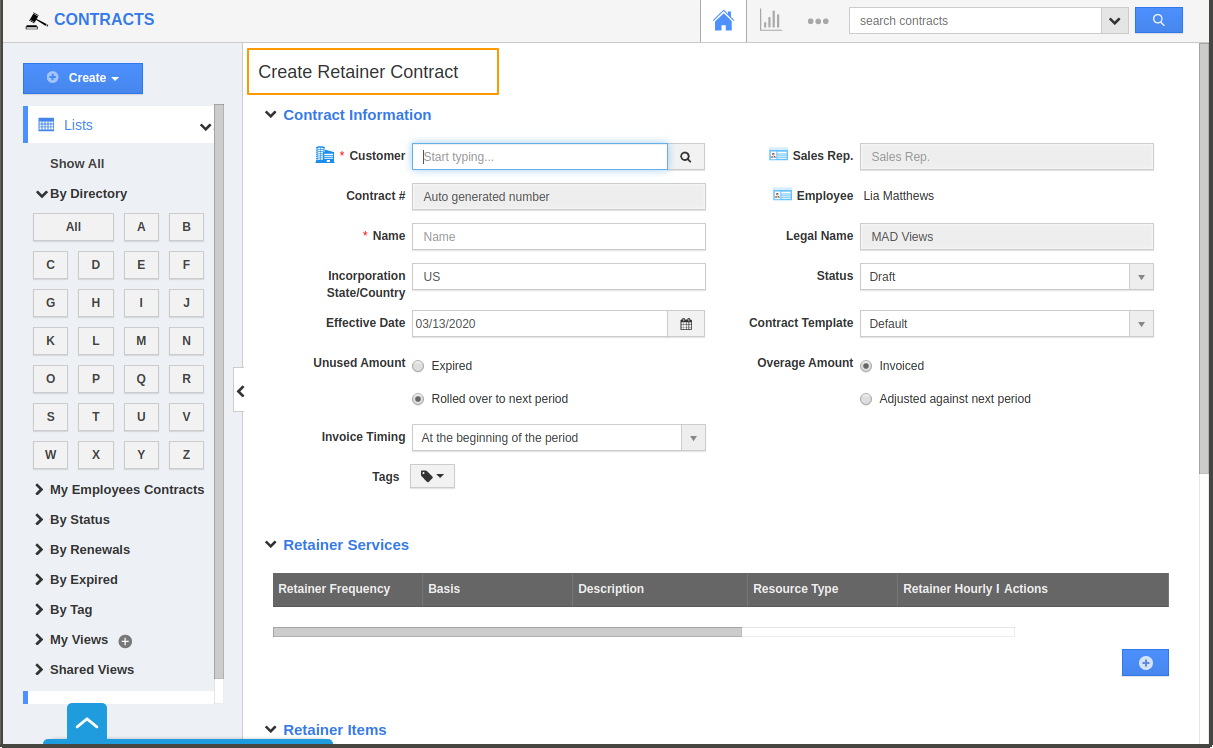Open the More options ellipsis icon
Image resolution: width=1213 pixels, height=748 pixels.
click(x=818, y=21)
